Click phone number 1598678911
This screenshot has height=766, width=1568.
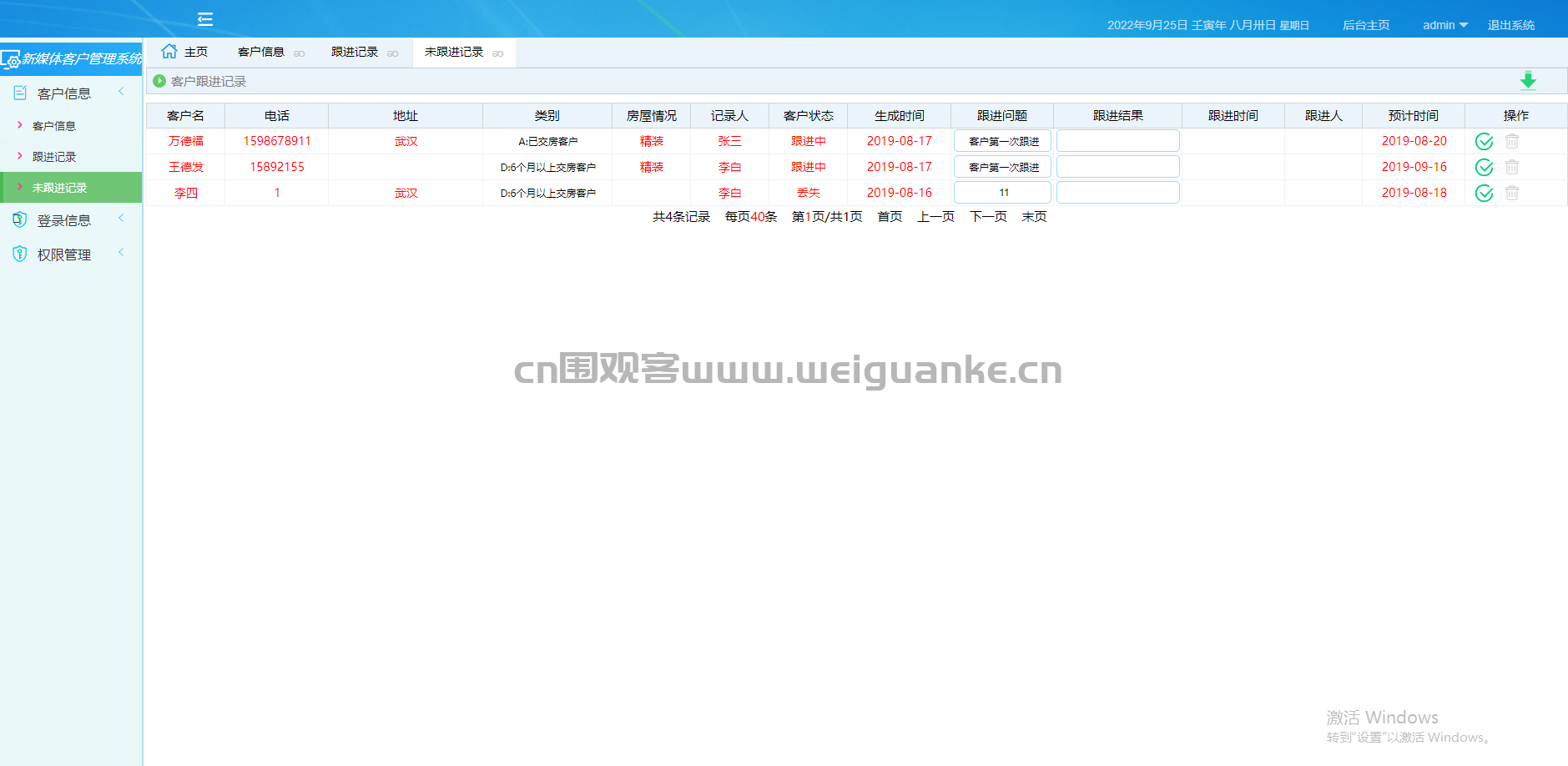(x=277, y=142)
